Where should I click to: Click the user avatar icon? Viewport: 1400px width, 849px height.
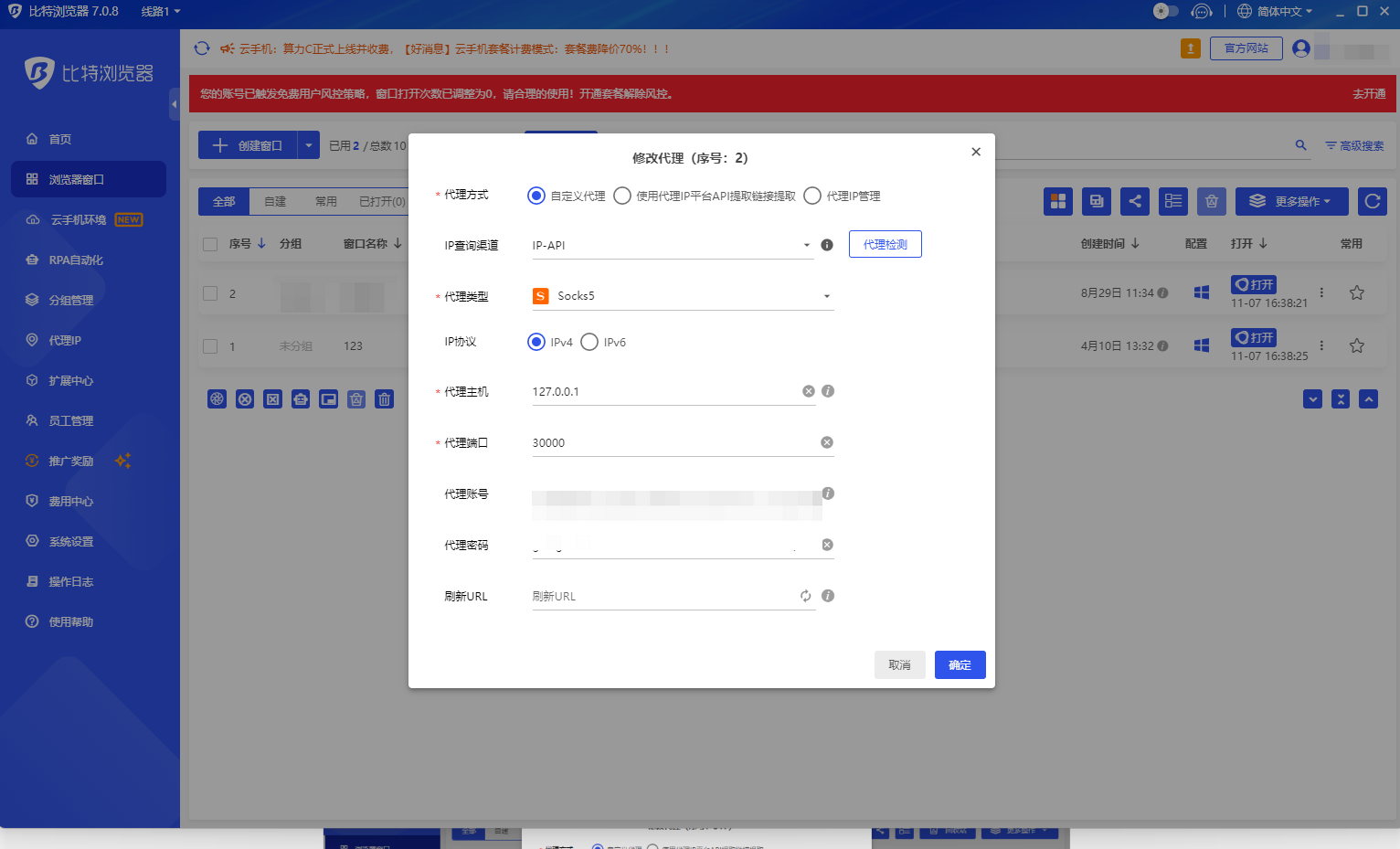1301,48
